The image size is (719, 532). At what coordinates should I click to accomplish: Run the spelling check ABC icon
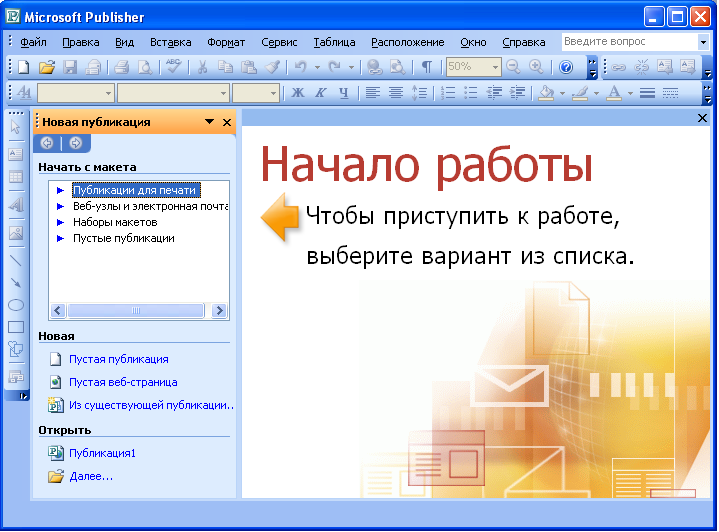(174, 67)
